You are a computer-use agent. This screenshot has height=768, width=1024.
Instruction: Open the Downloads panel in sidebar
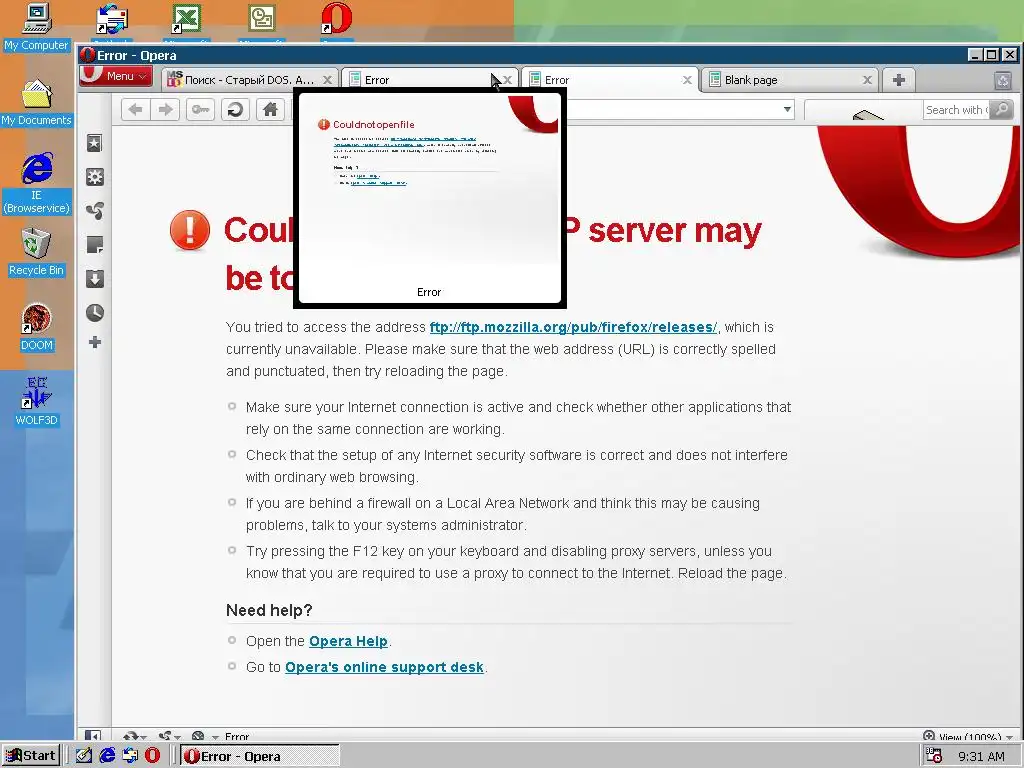click(95, 279)
